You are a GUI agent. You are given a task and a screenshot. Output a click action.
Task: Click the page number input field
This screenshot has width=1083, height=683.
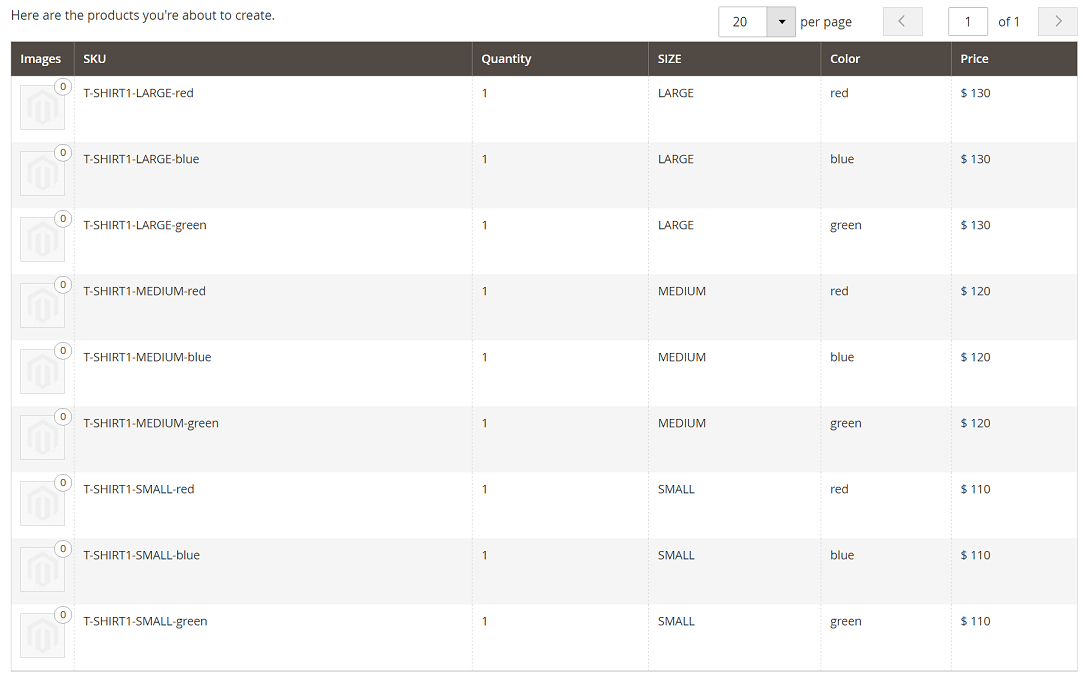coord(967,21)
